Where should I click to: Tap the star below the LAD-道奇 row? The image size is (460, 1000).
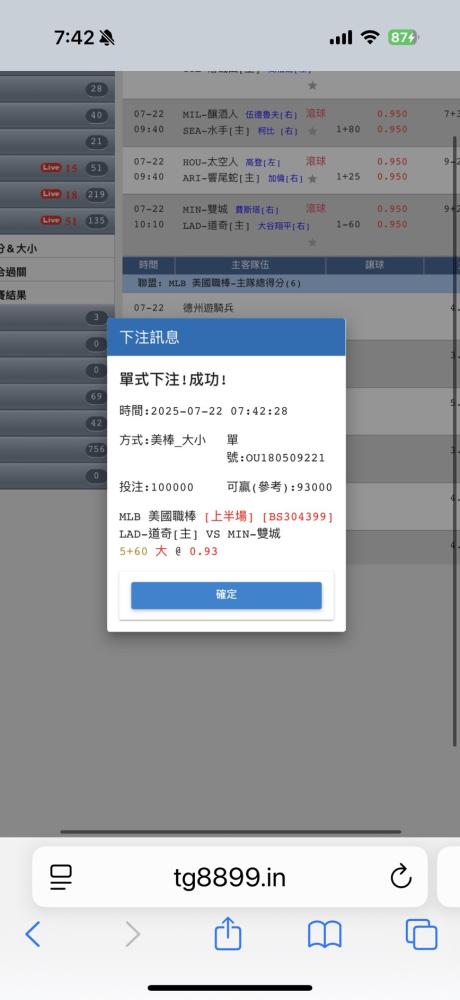312,242
